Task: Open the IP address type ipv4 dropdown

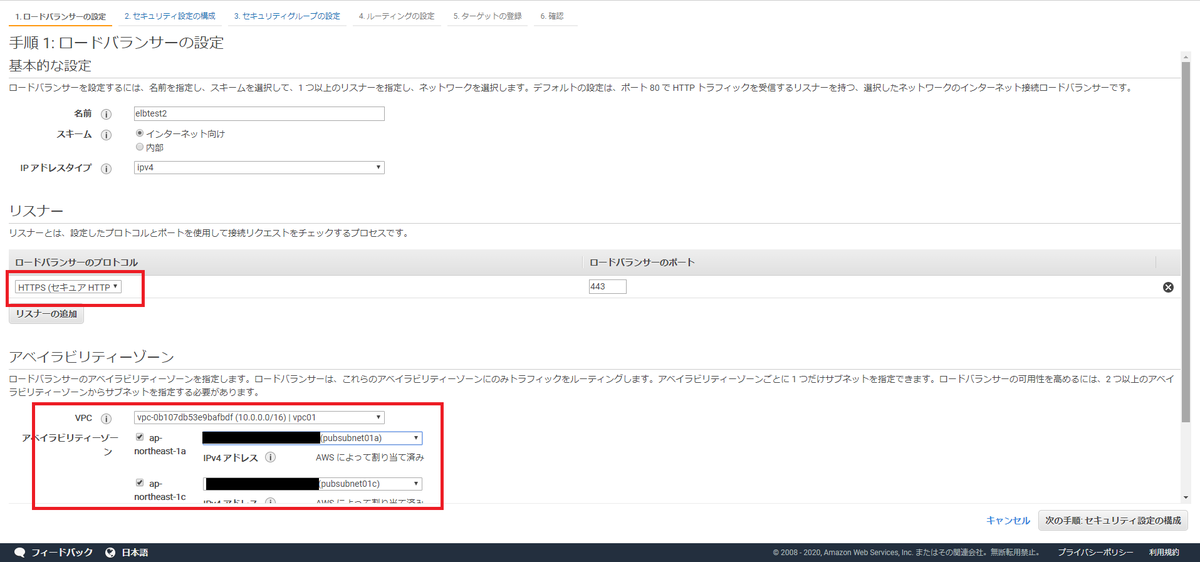Action: 259,168
